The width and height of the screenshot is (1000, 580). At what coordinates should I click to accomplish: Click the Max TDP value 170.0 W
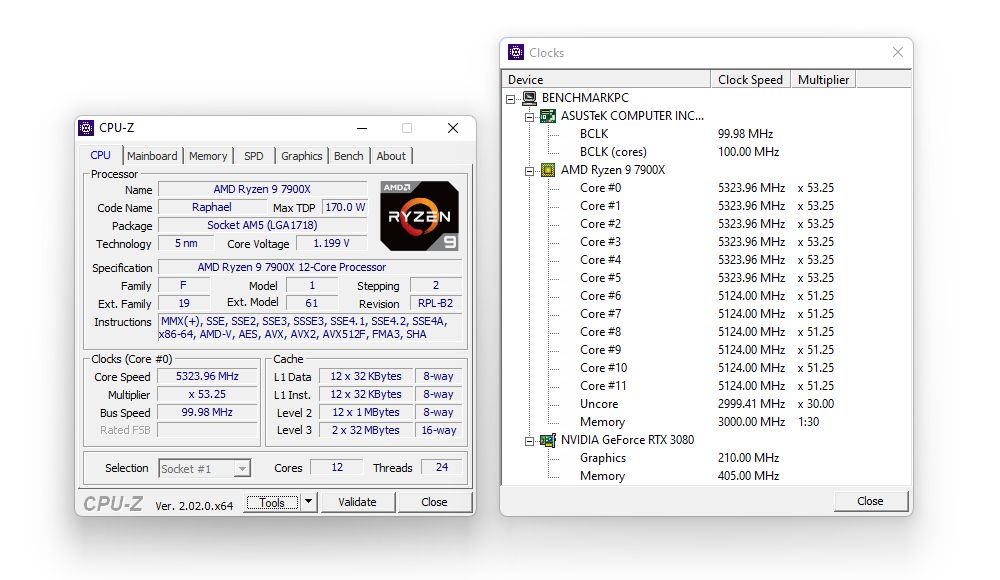pos(344,207)
